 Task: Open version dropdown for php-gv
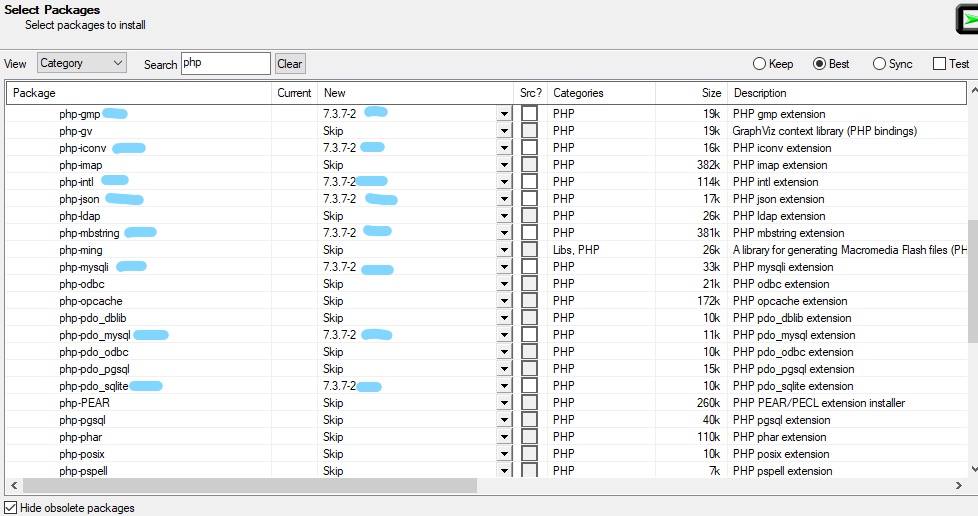point(504,131)
